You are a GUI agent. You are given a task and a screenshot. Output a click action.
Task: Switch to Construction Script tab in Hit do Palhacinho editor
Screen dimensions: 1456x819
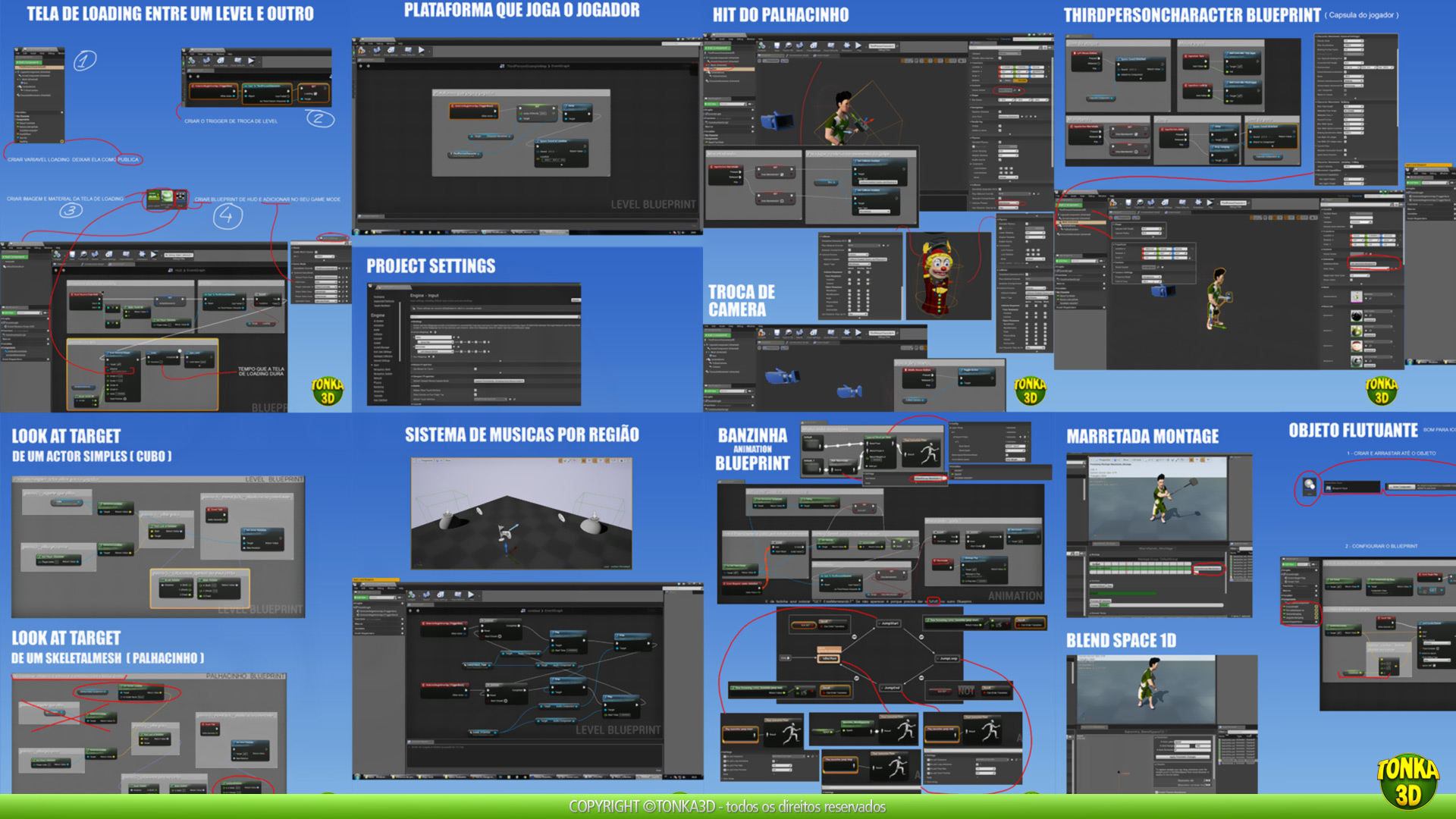pos(799,55)
